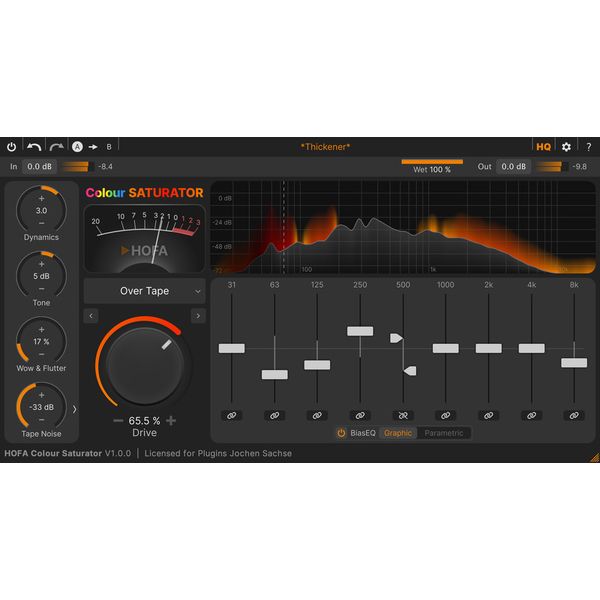Go to the next saturation type with the right arrow

197,316
